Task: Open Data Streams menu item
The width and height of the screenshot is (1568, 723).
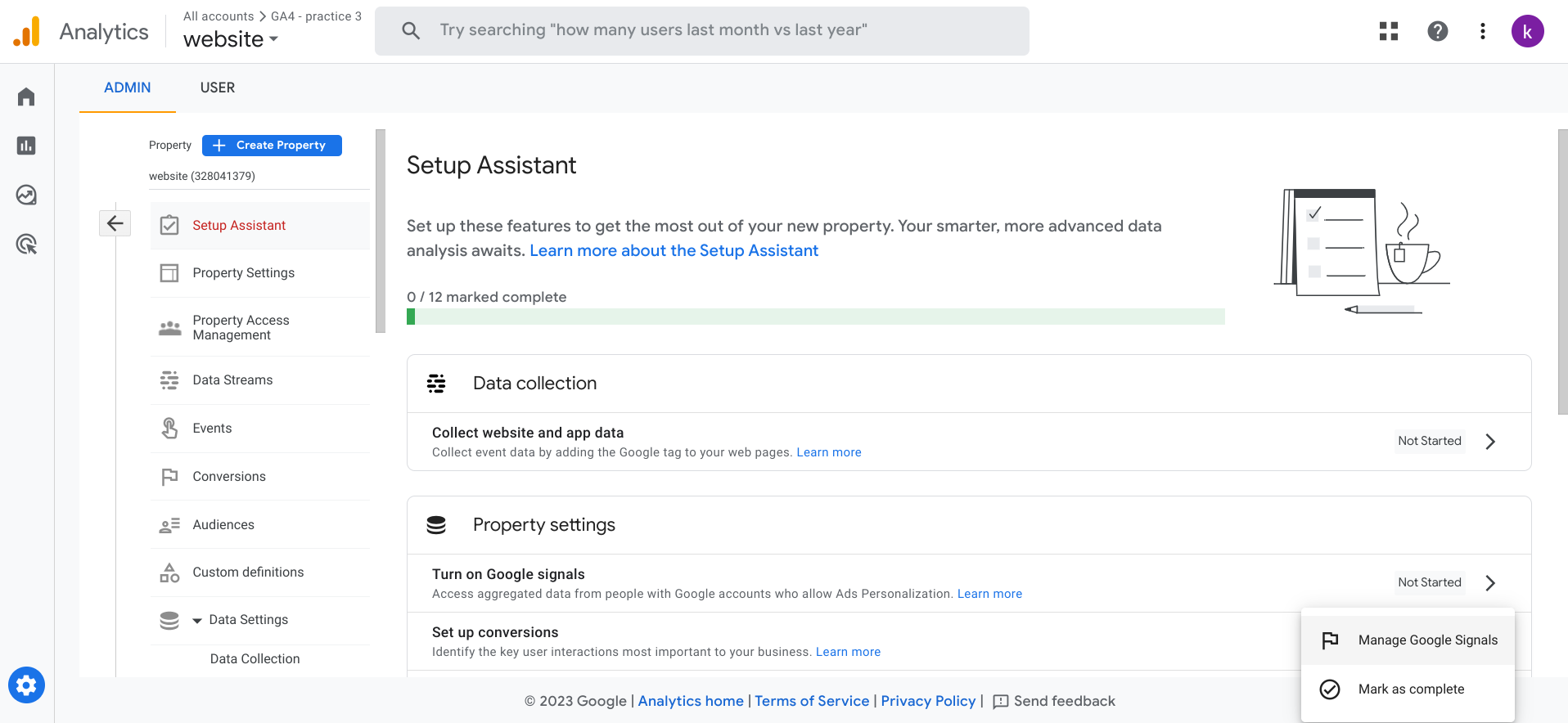Action: 259,380
